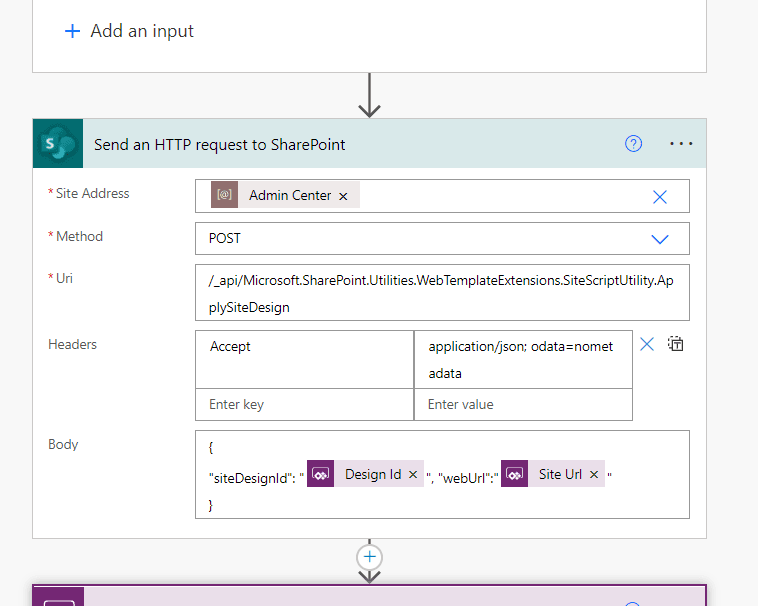Open help for Send an HTTP request action

pyautogui.click(x=633, y=144)
